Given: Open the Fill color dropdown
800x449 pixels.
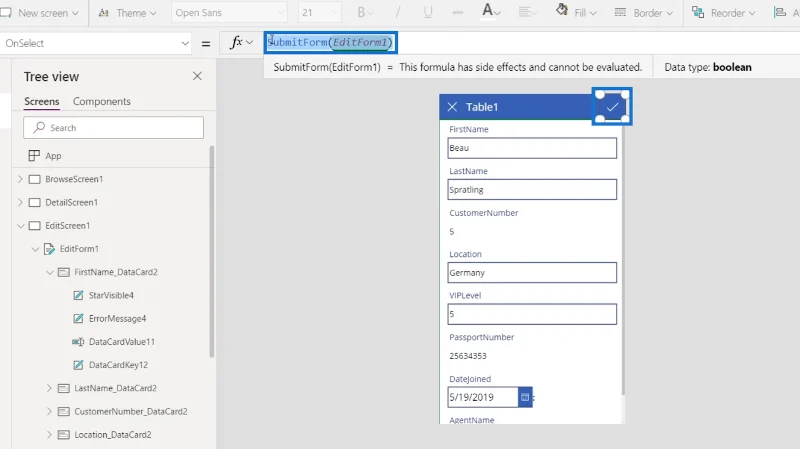Looking at the screenshot, I should tap(576, 12).
